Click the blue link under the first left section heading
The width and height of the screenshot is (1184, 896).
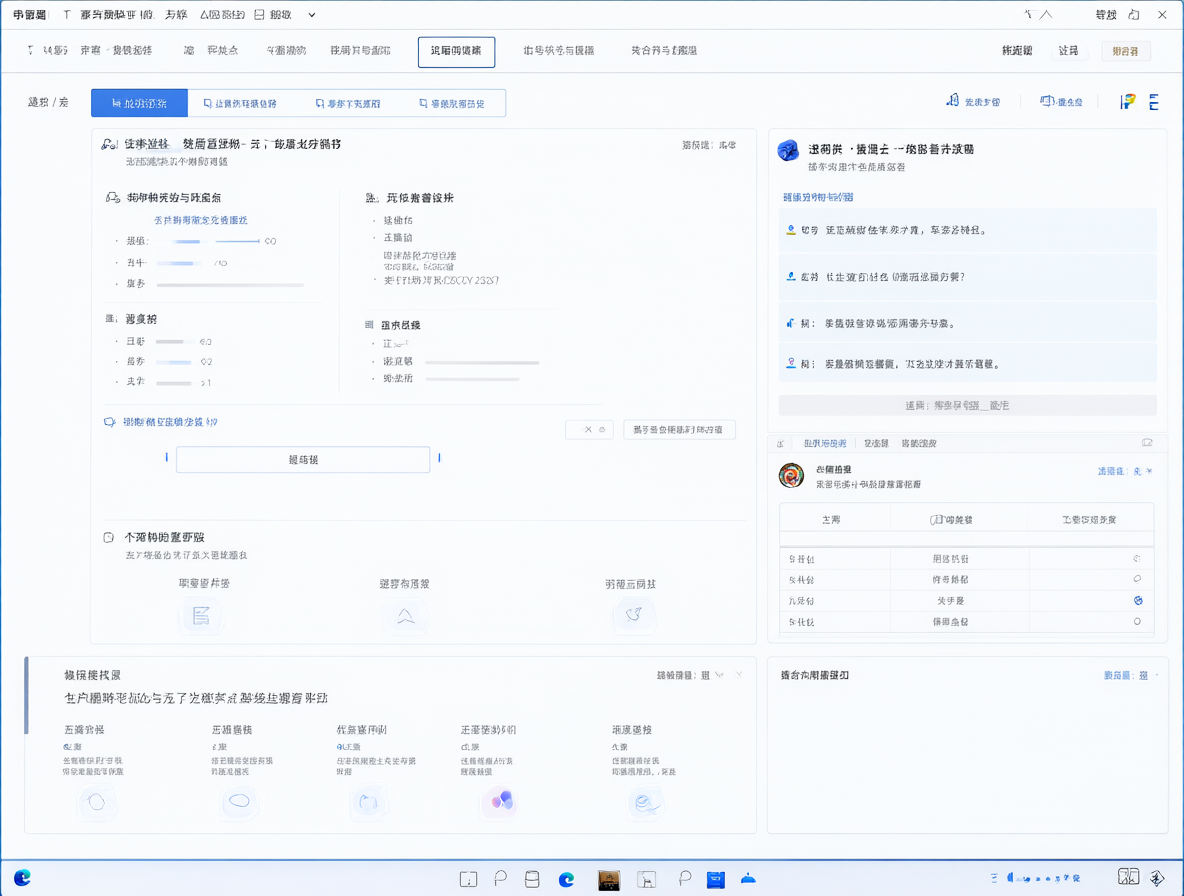(x=201, y=220)
